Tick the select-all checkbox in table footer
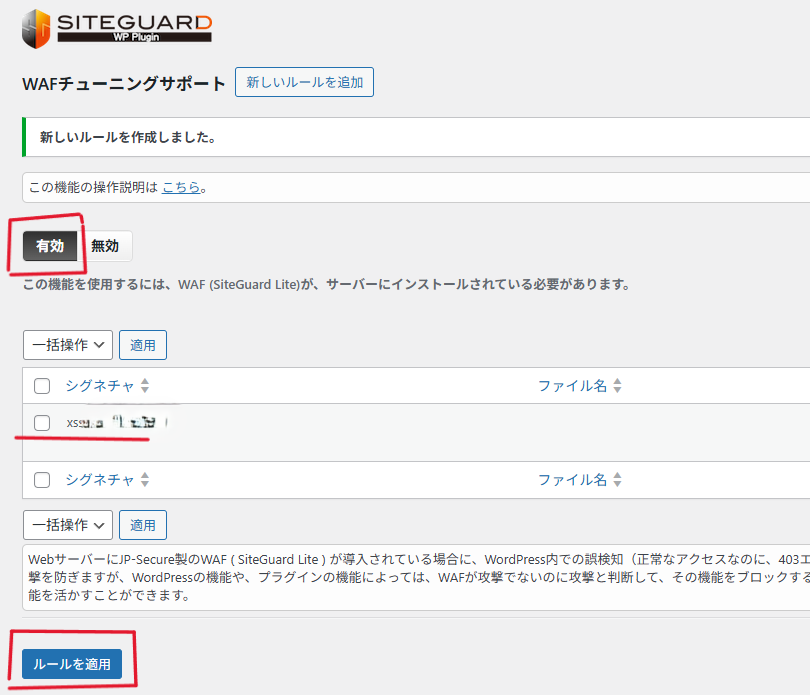The image size is (810, 695). (x=42, y=480)
